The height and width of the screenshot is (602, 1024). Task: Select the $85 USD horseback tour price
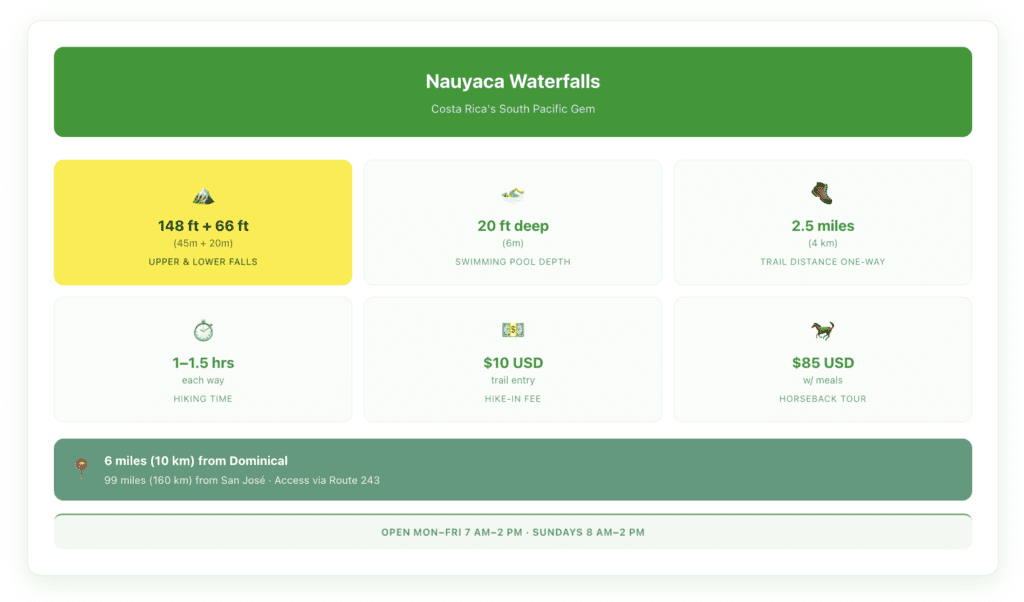[822, 363]
